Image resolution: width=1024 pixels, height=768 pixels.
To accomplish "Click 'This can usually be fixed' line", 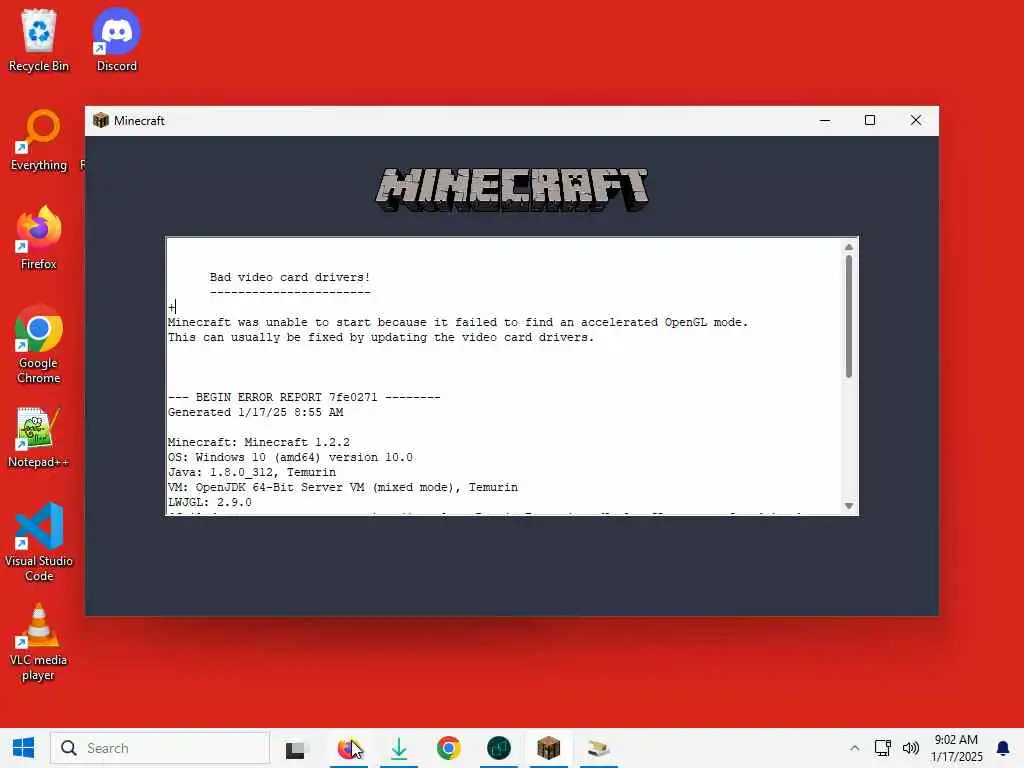I will coord(381,337).
